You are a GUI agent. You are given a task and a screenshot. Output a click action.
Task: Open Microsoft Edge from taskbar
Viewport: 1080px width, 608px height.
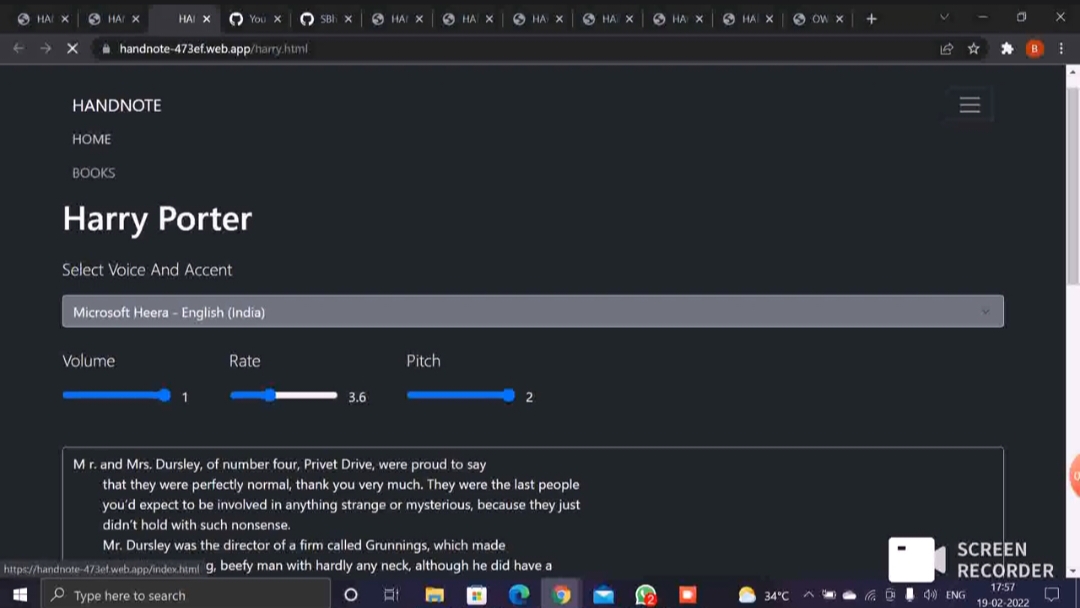coord(519,595)
